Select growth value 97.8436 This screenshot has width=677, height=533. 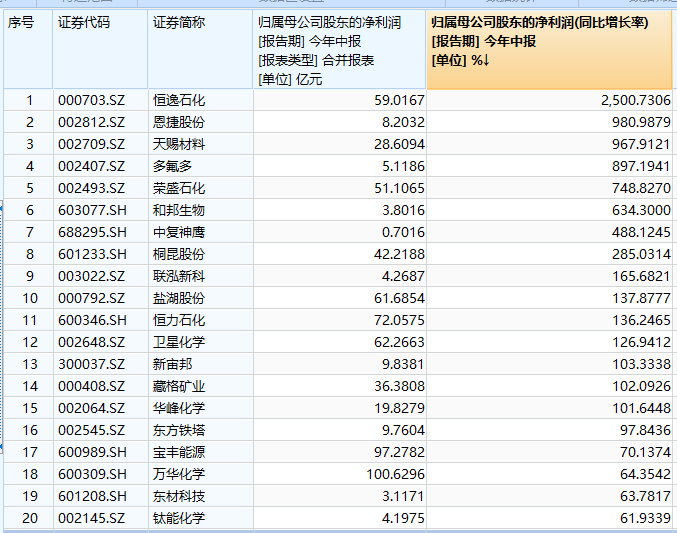tap(549, 431)
